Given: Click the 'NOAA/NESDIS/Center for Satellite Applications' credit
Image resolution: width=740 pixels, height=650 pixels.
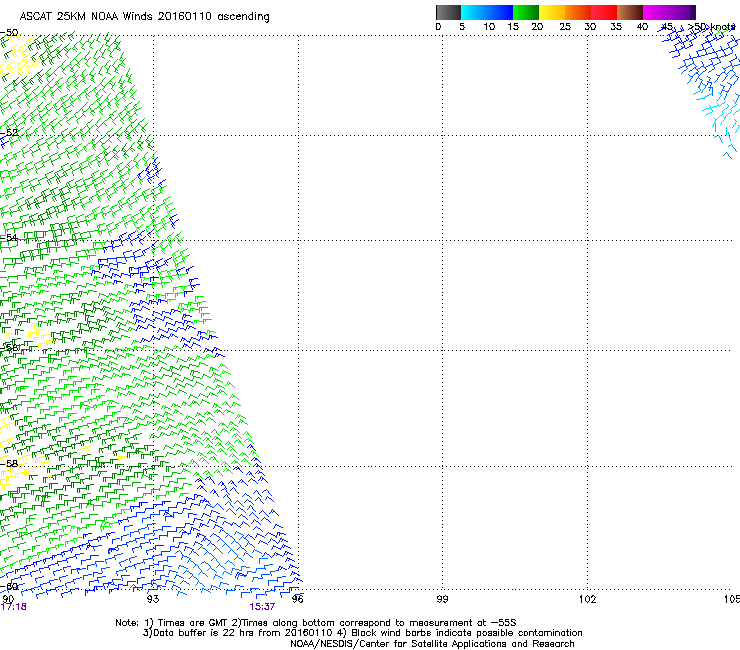Looking at the screenshot, I should point(432,644).
